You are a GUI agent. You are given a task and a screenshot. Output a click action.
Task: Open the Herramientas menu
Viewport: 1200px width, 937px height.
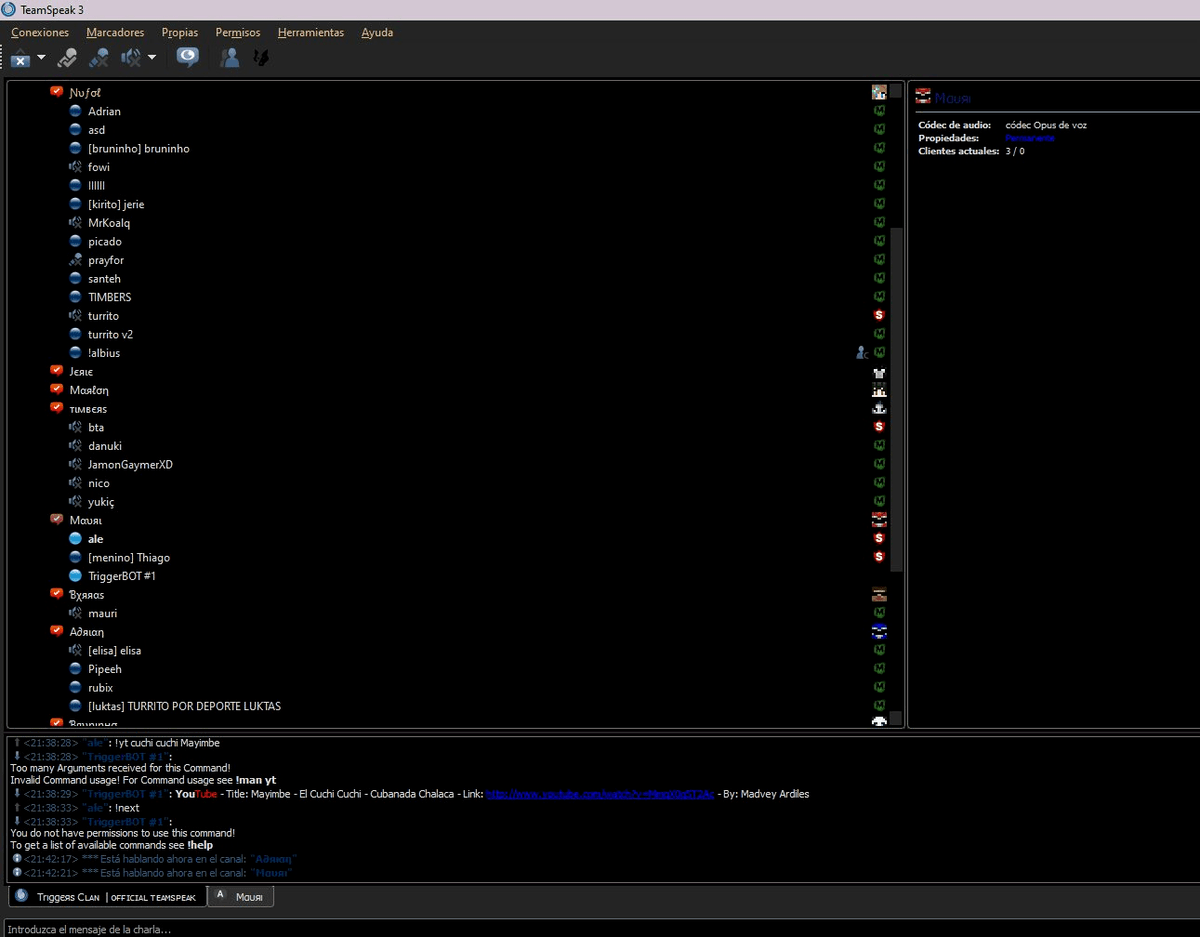click(311, 32)
